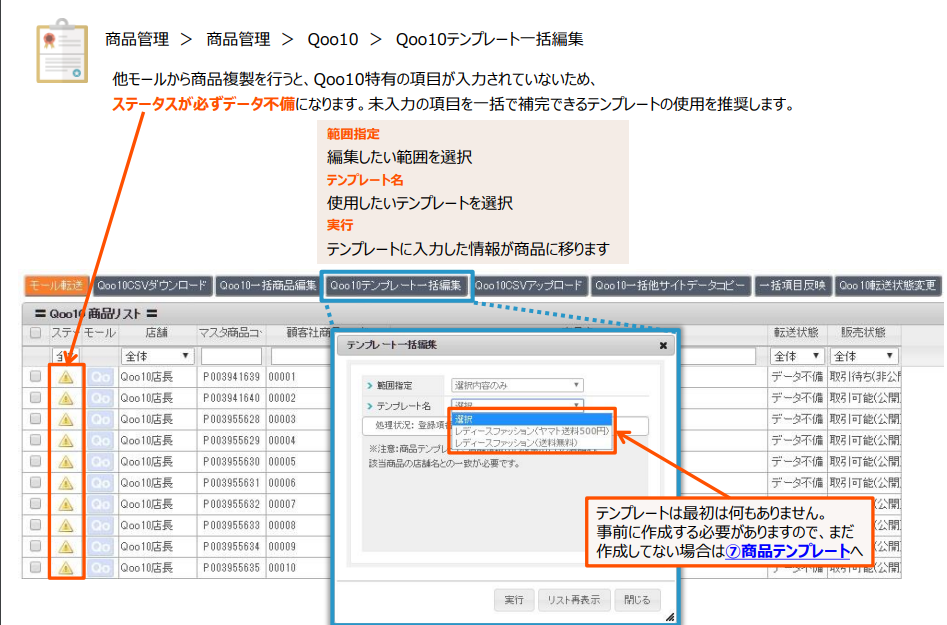This screenshot has height=625, width=947.
Task: Open the 店舗 filter dropdown
Action: 157,356
